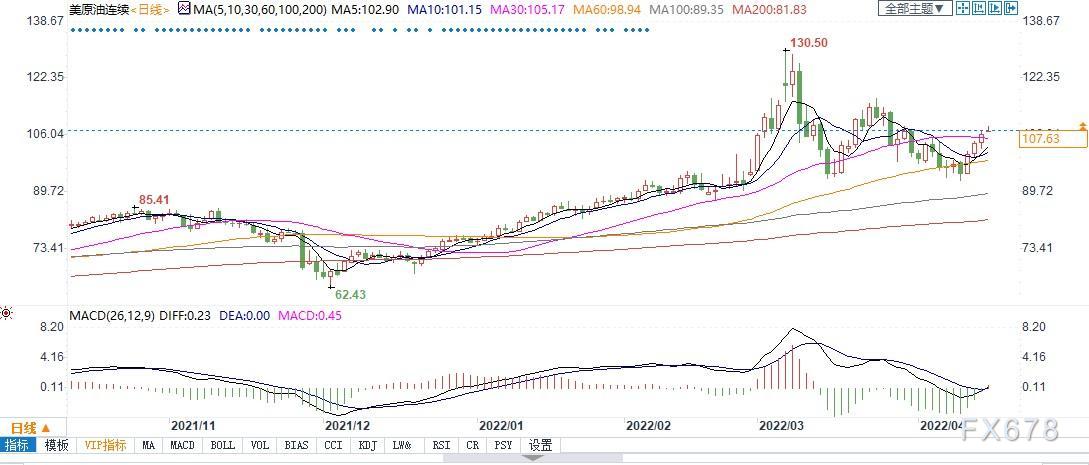
Task: Click the MA100:89.35 value
Action: tap(688, 9)
